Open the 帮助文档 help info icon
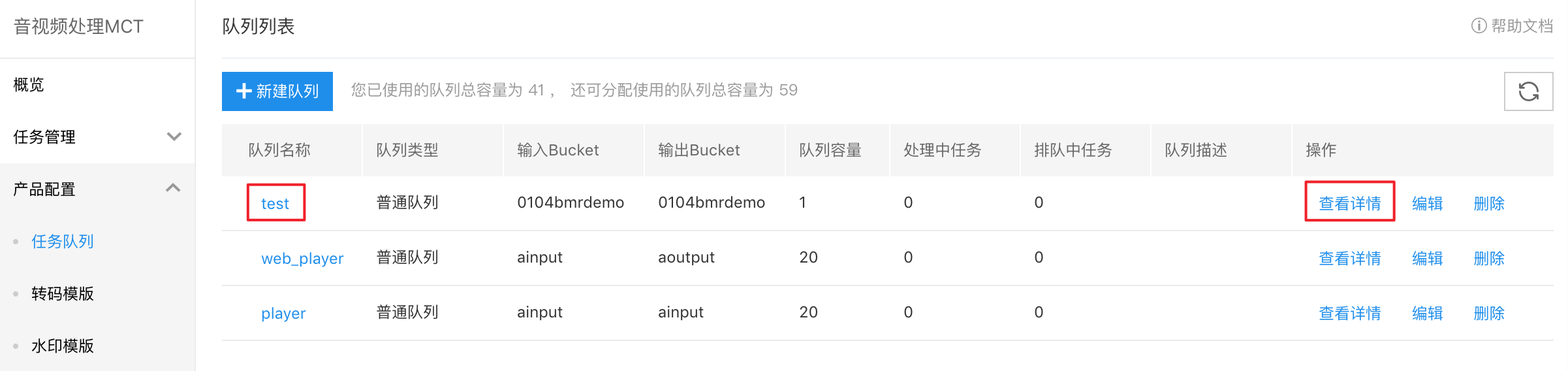This screenshot has height=371, width=1568. [x=1479, y=26]
